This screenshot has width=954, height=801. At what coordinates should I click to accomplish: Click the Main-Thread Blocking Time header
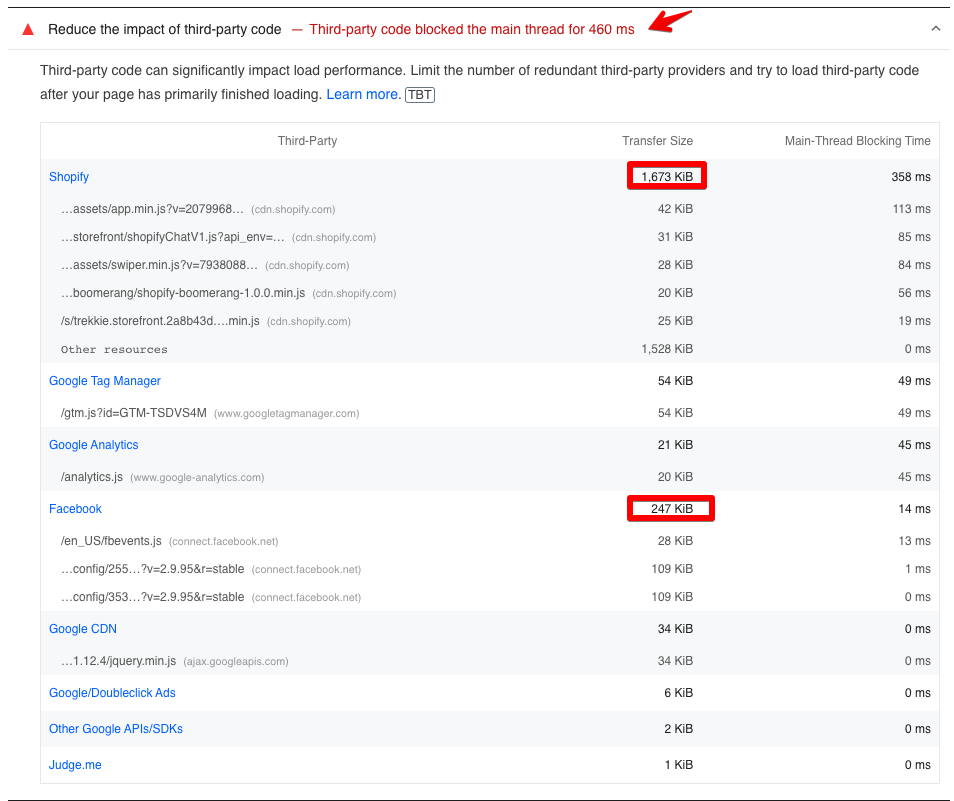(x=857, y=141)
